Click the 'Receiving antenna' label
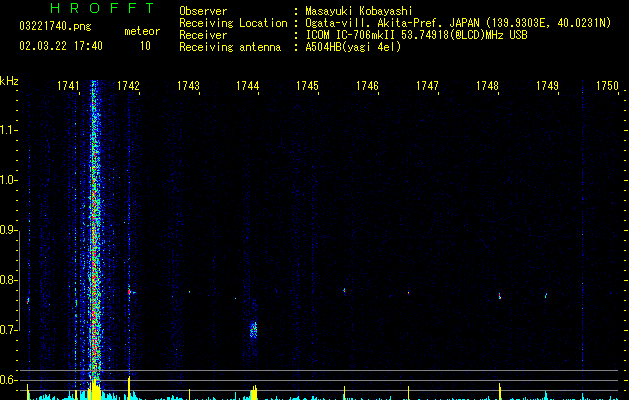 click(230, 47)
